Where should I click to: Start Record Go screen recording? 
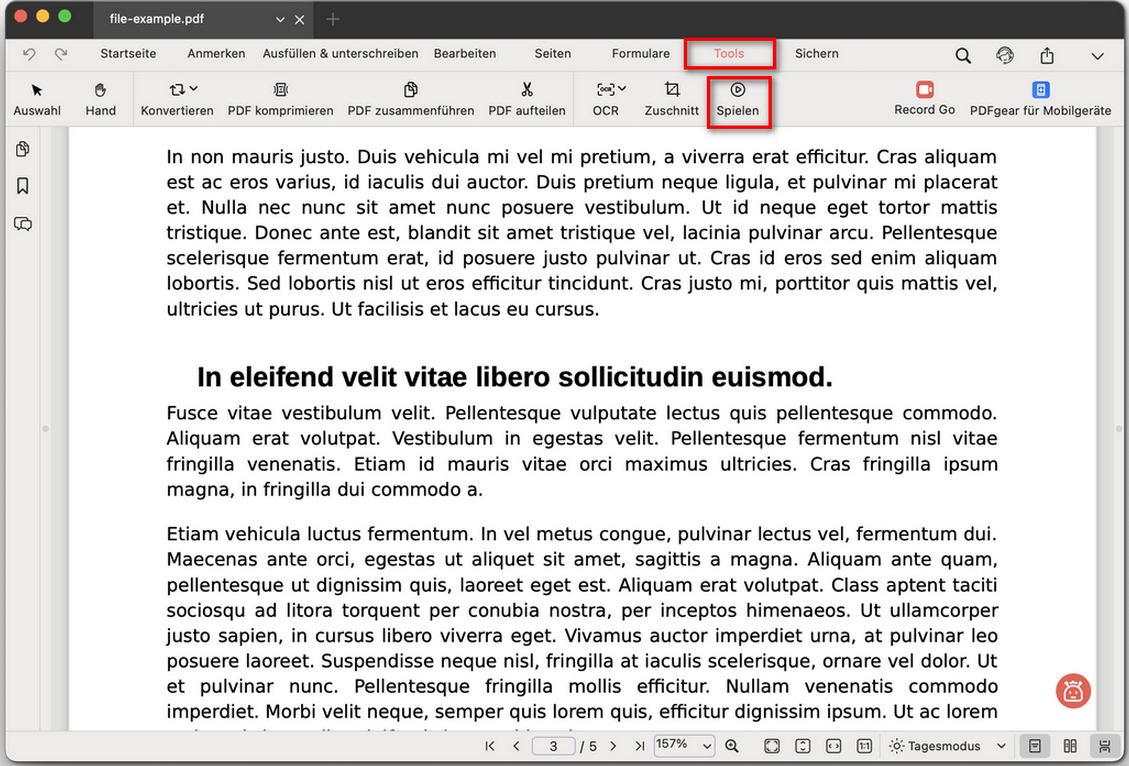[924, 99]
